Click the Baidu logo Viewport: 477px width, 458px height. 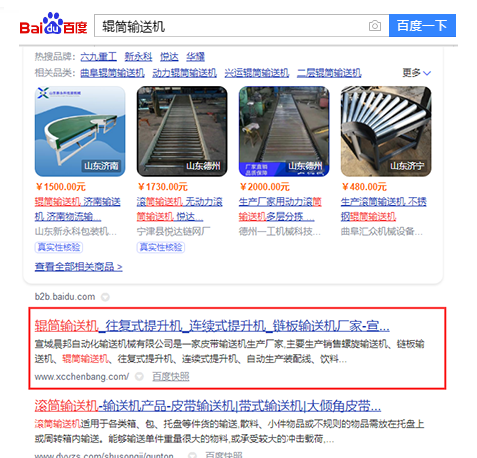(53, 24)
